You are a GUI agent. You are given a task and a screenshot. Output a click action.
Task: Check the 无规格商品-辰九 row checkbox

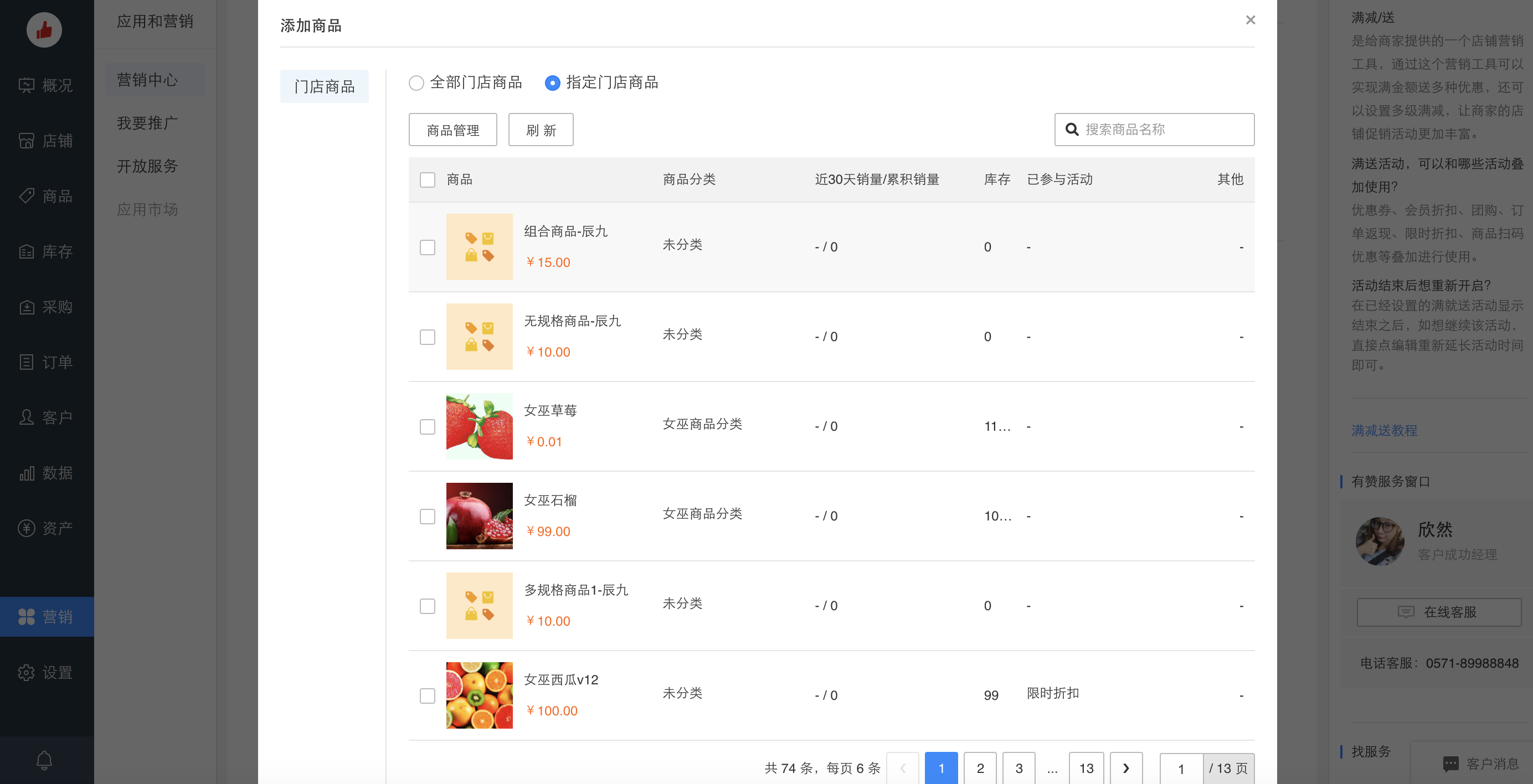point(428,337)
